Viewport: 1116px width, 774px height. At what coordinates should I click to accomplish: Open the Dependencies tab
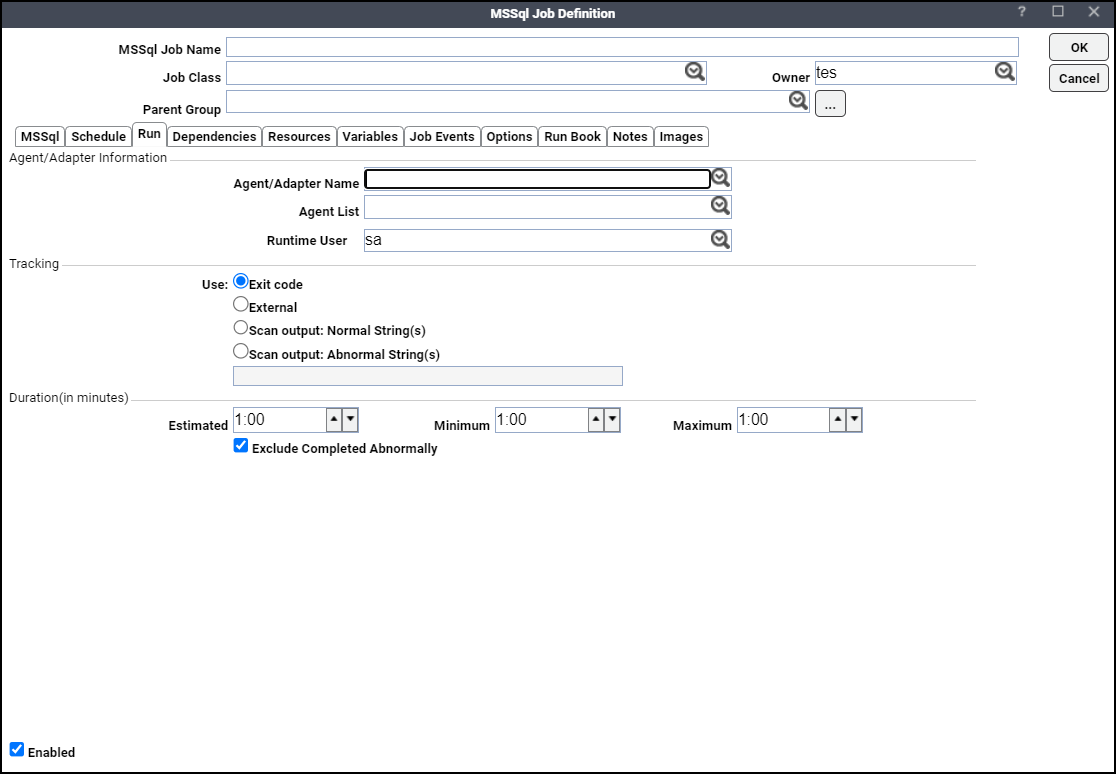pyautogui.click(x=214, y=137)
